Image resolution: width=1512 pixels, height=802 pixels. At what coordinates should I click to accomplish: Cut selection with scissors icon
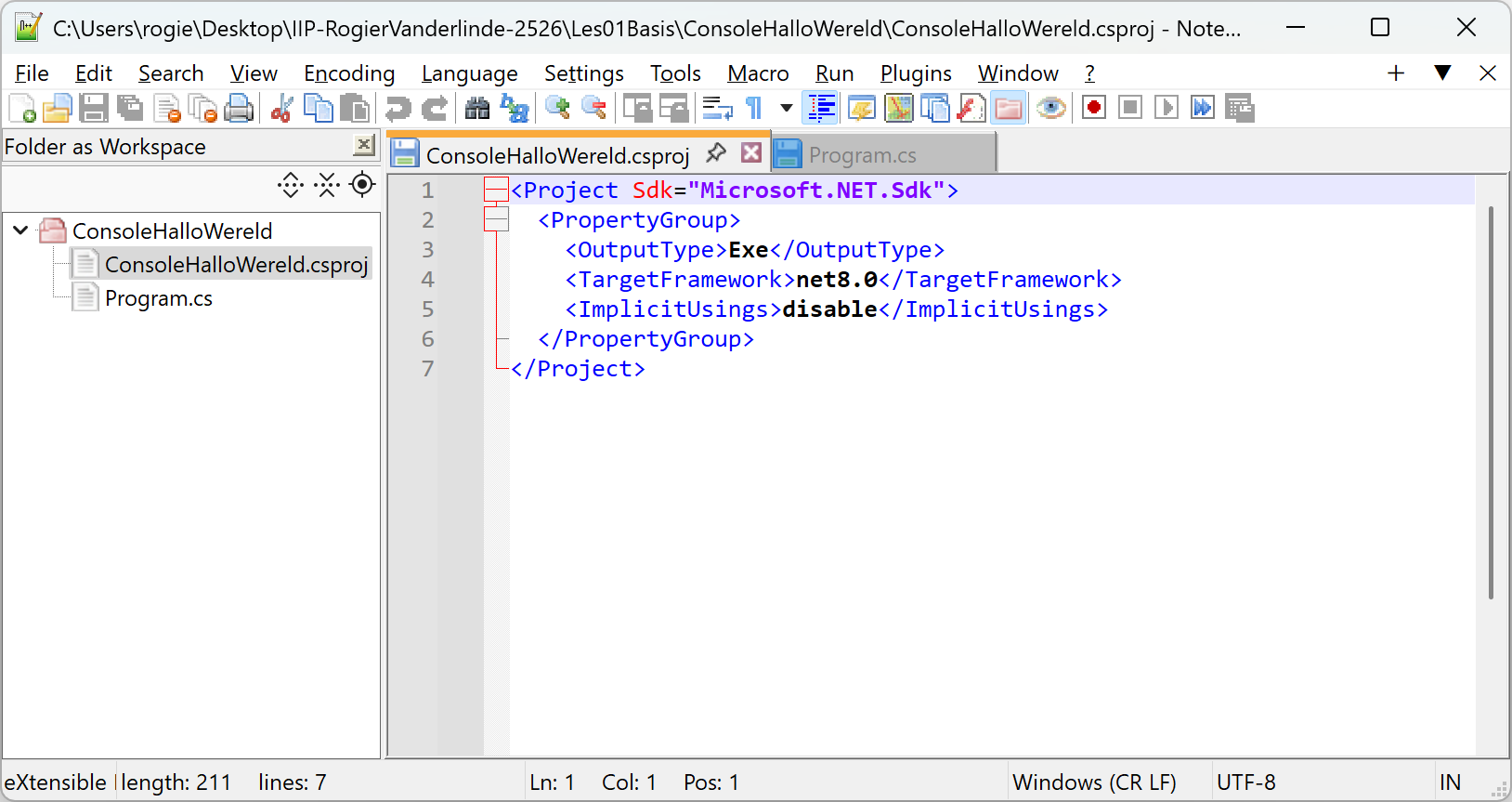(x=281, y=109)
